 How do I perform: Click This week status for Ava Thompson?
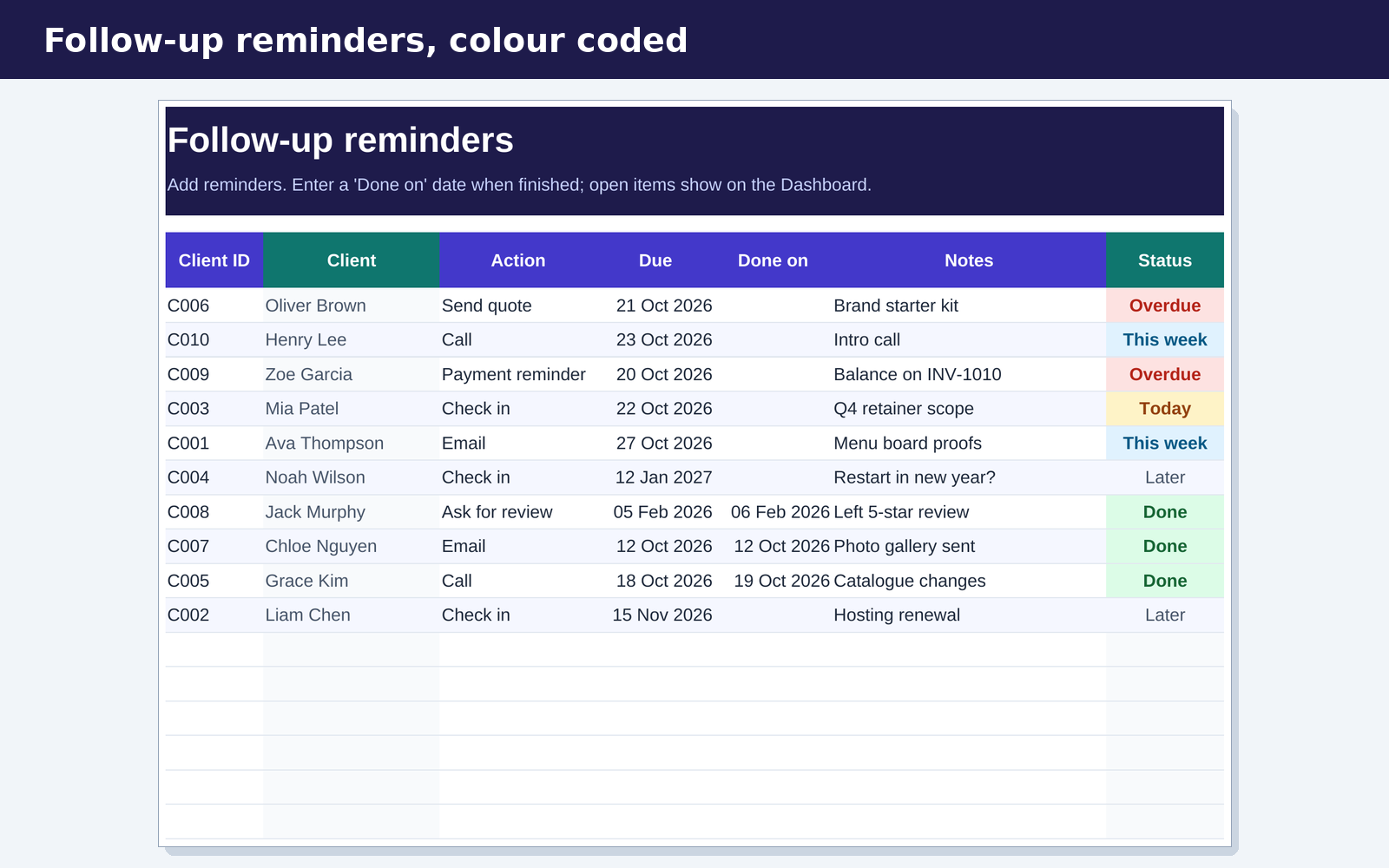tap(1165, 443)
